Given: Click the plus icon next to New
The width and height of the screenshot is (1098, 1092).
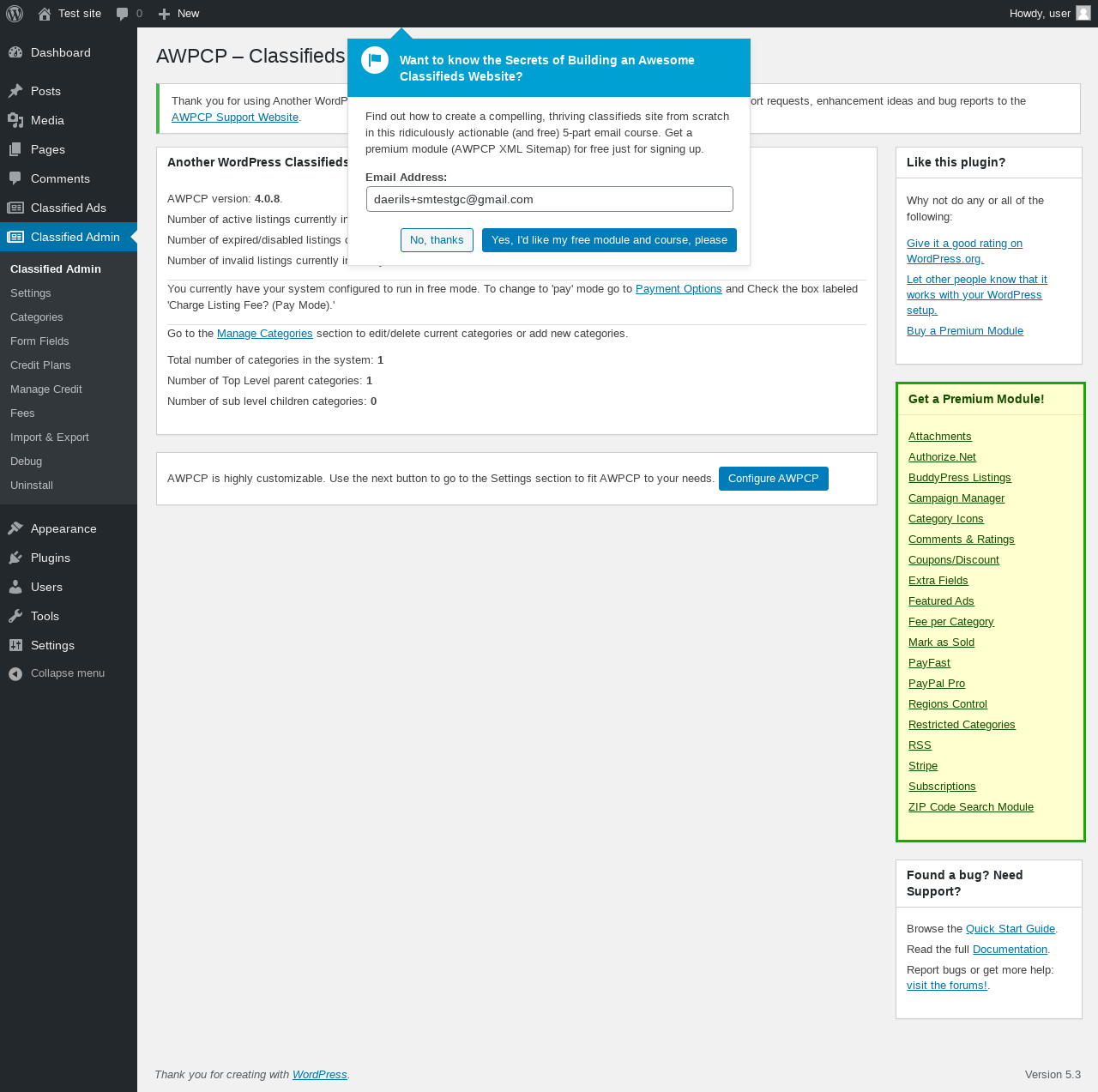Looking at the screenshot, I should point(164,14).
